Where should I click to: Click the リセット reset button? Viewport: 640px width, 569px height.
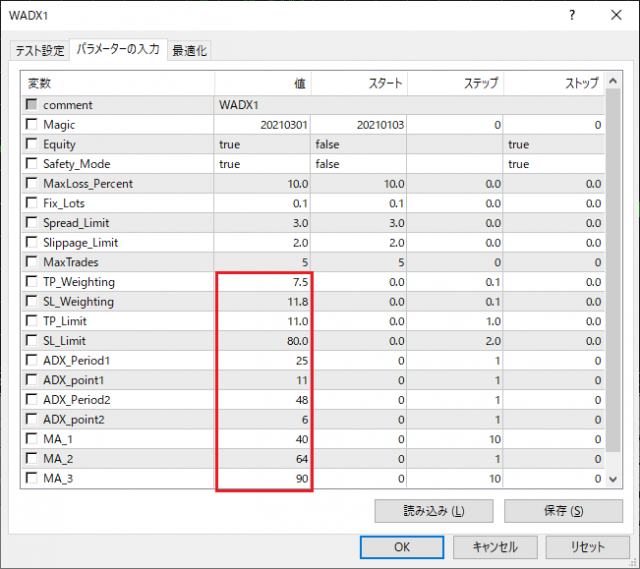[588, 547]
